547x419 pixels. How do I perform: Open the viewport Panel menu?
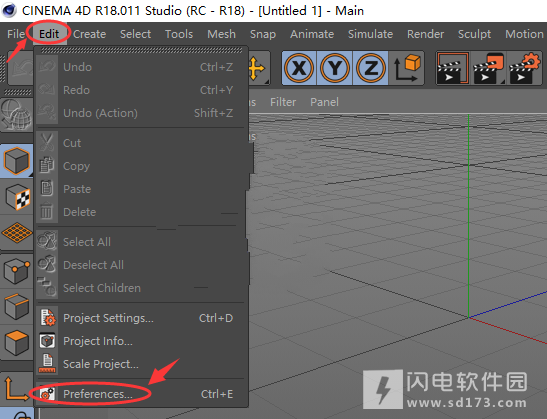324,102
